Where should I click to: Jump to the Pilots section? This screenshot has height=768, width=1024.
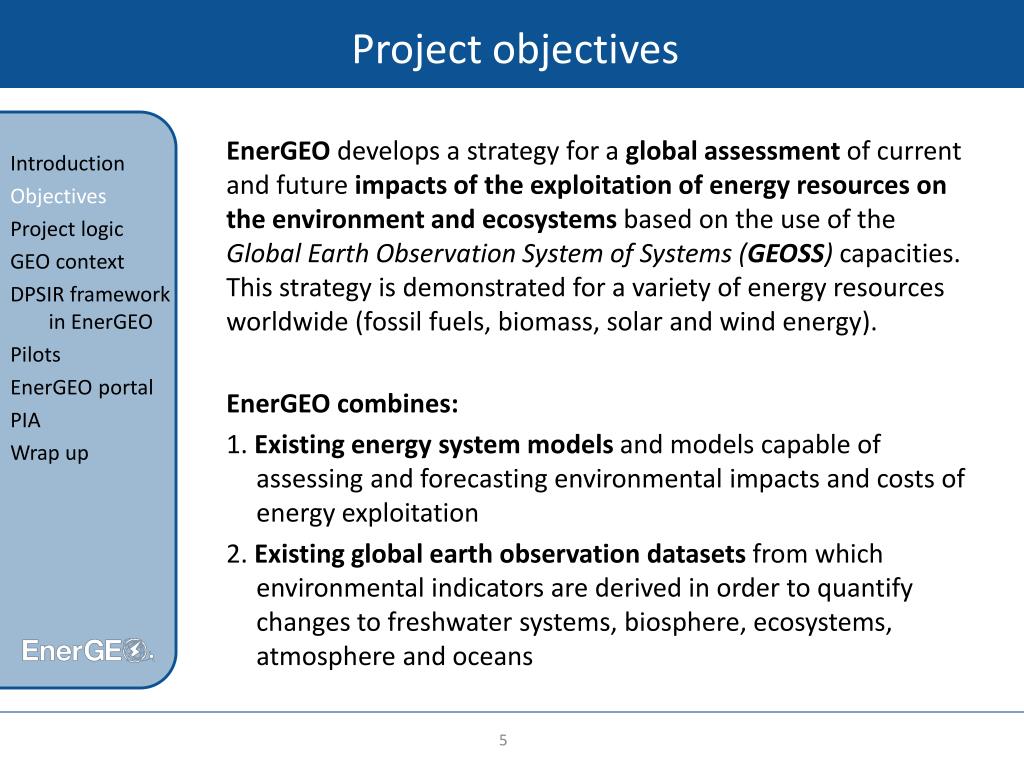(35, 355)
